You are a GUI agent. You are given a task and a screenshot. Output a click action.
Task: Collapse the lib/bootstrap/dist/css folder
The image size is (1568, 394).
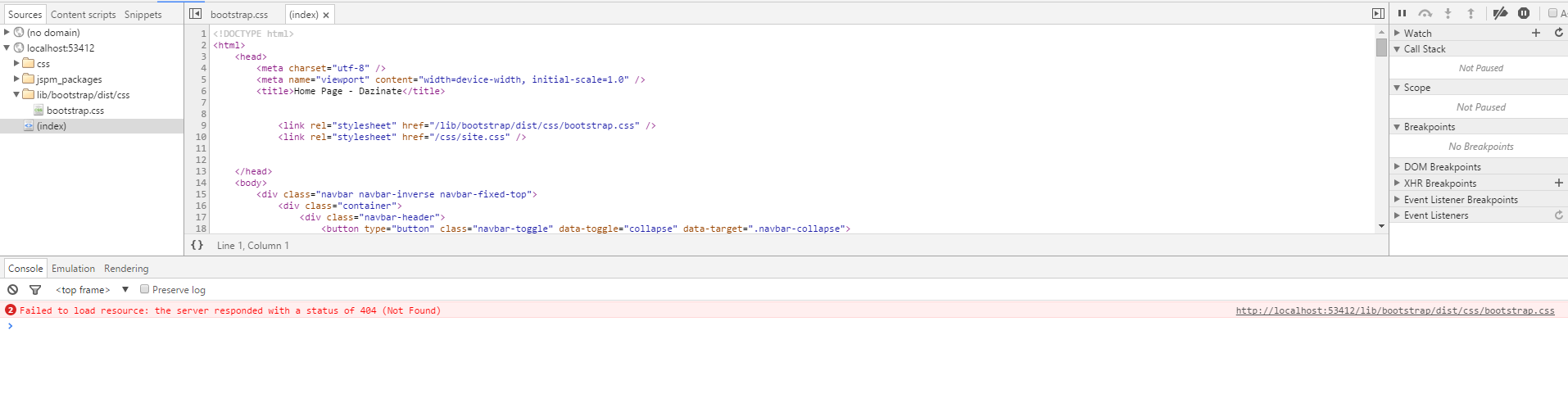click(x=16, y=94)
